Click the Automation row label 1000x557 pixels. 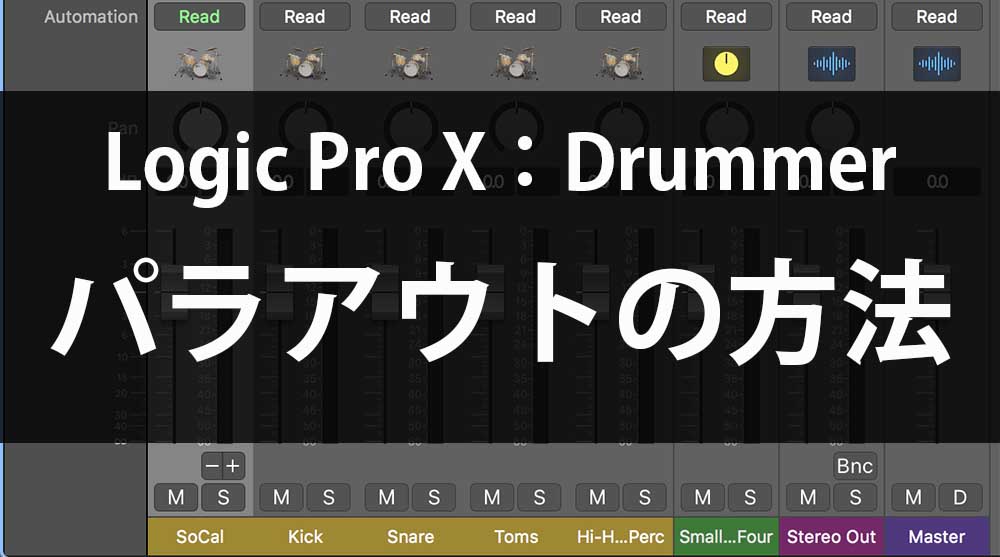91,17
